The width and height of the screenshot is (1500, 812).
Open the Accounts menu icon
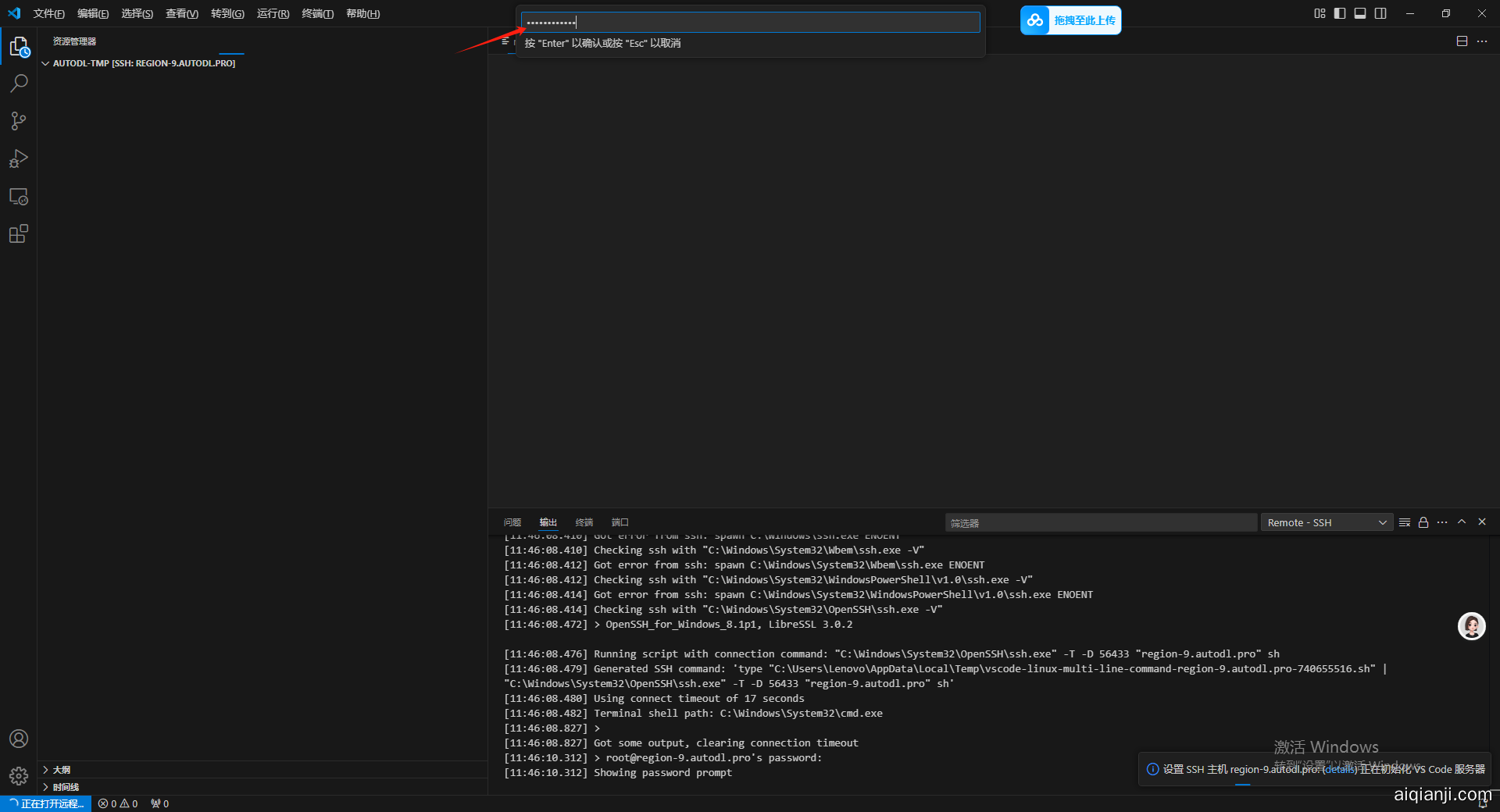tap(19, 739)
